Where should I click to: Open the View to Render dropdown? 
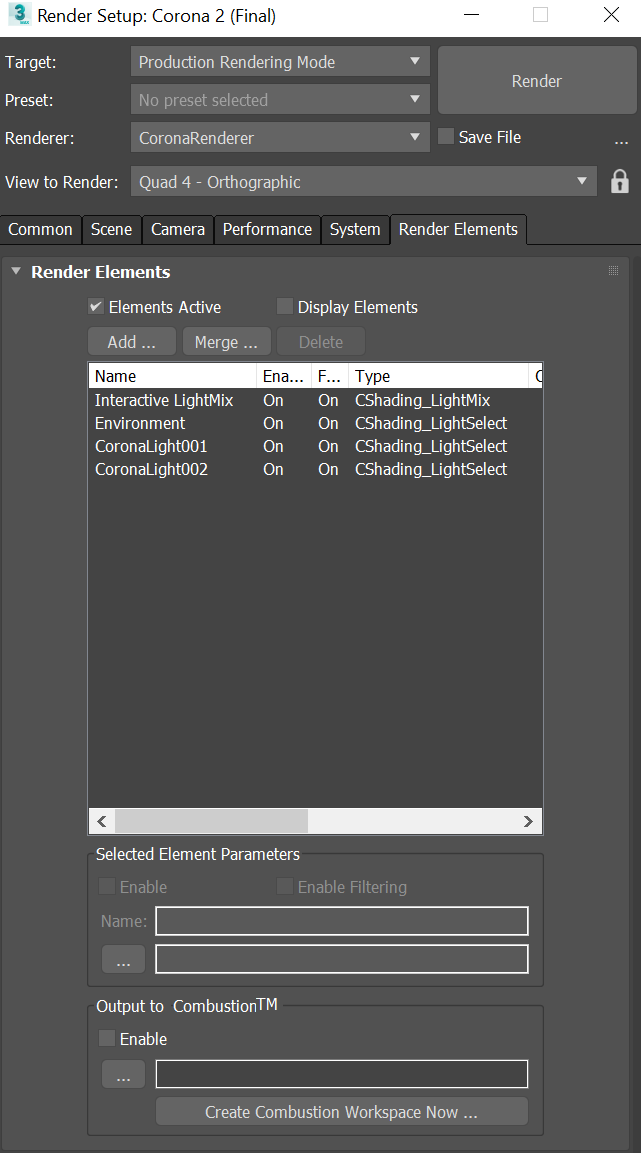point(363,182)
